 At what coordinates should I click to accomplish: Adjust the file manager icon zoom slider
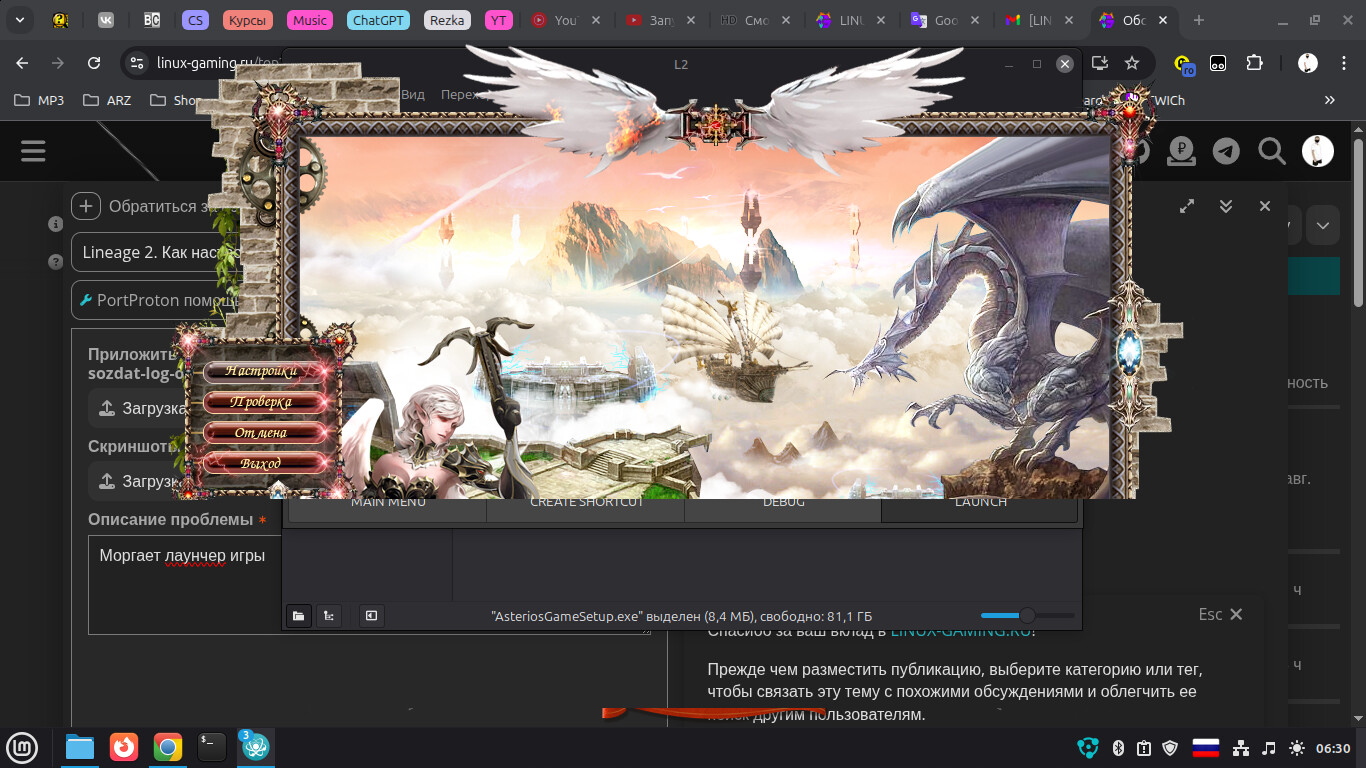1027,616
